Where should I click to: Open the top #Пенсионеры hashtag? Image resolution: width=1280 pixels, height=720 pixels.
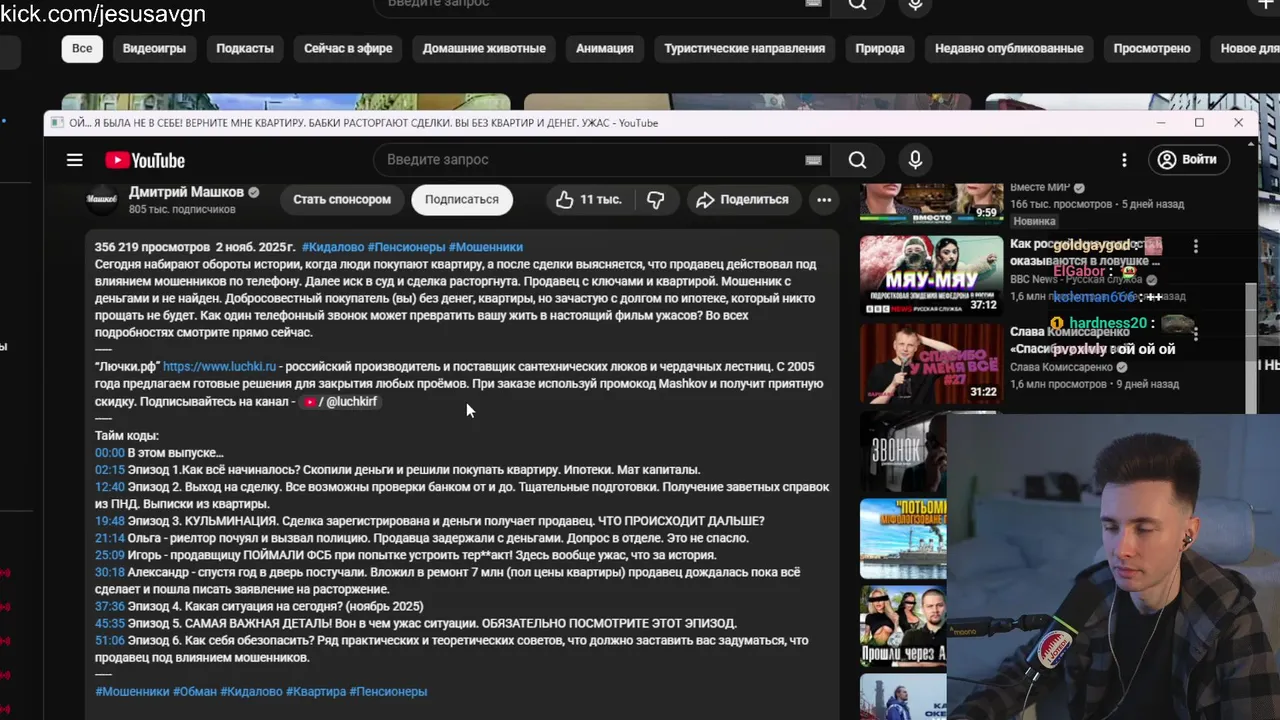[x=406, y=247]
